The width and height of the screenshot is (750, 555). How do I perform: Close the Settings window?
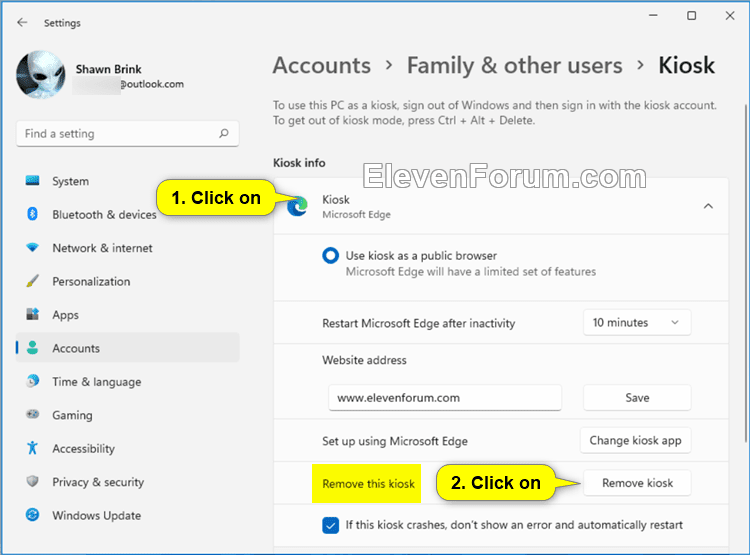(729, 16)
